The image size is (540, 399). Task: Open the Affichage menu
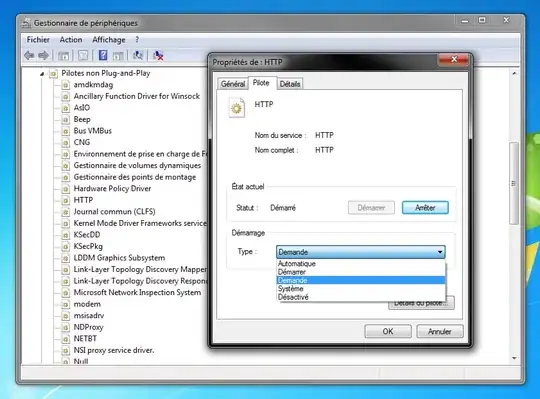click(109, 40)
